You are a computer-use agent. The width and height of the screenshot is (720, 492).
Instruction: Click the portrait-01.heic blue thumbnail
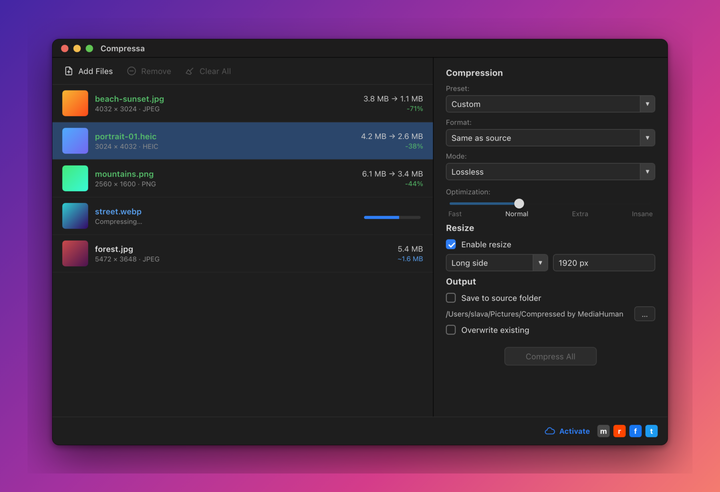click(x=75, y=141)
